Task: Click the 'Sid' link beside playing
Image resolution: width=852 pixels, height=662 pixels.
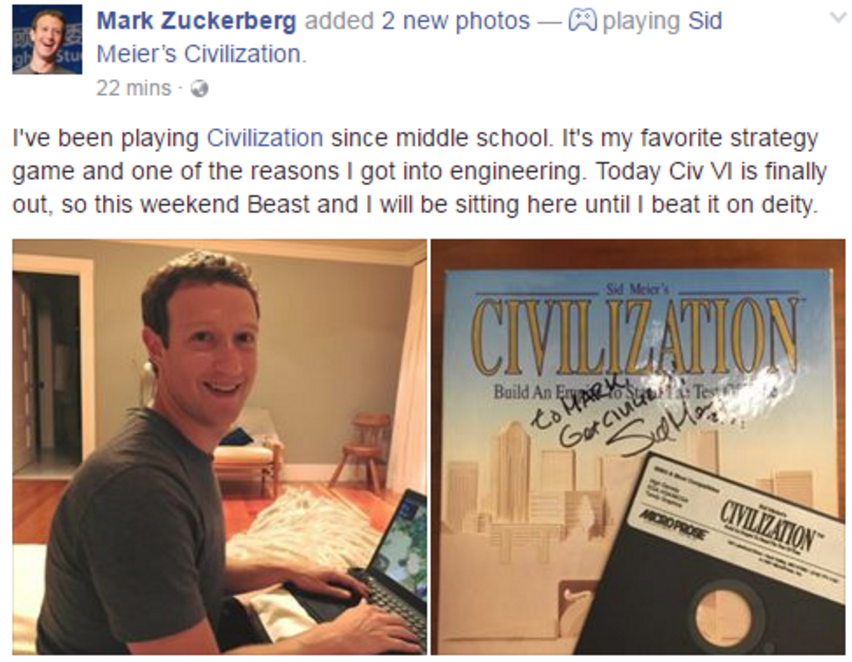Action: (705, 21)
